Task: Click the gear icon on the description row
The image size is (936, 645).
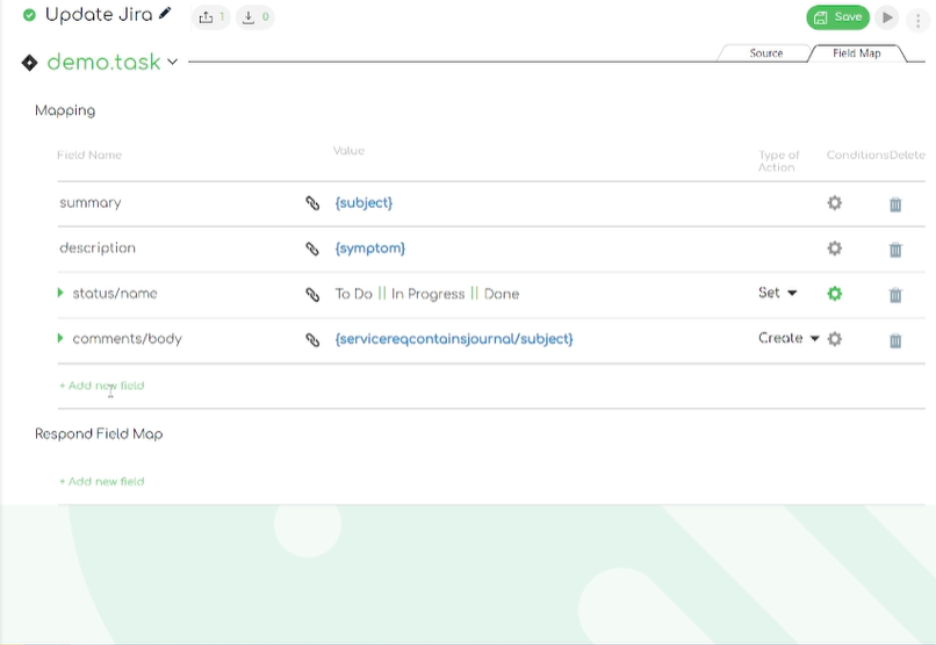Action: pyautogui.click(x=834, y=247)
